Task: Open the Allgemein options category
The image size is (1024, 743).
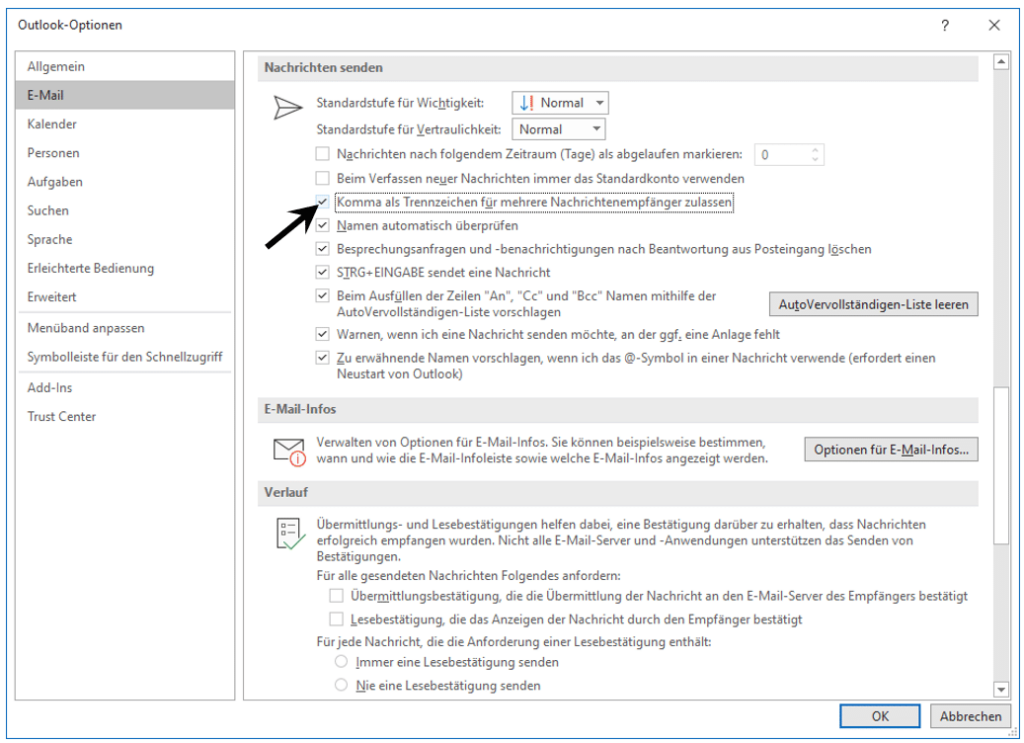Action: 124,67
